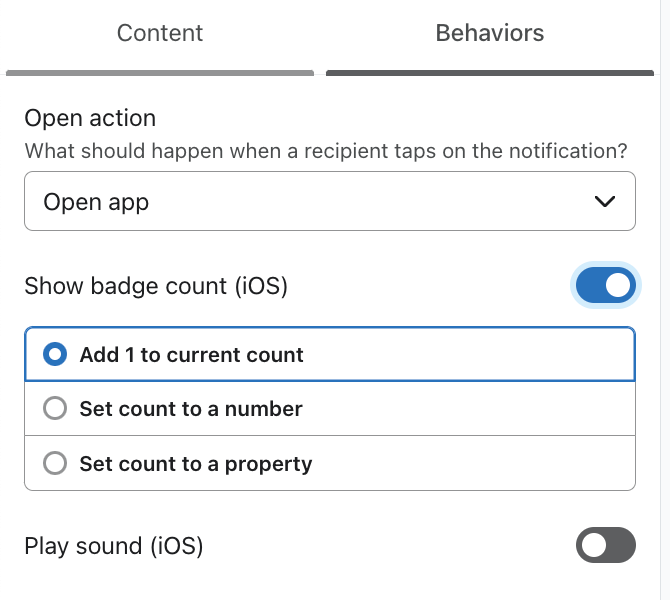670x600 pixels.
Task: Click the "Set count to a property" option text
Action: point(196,464)
